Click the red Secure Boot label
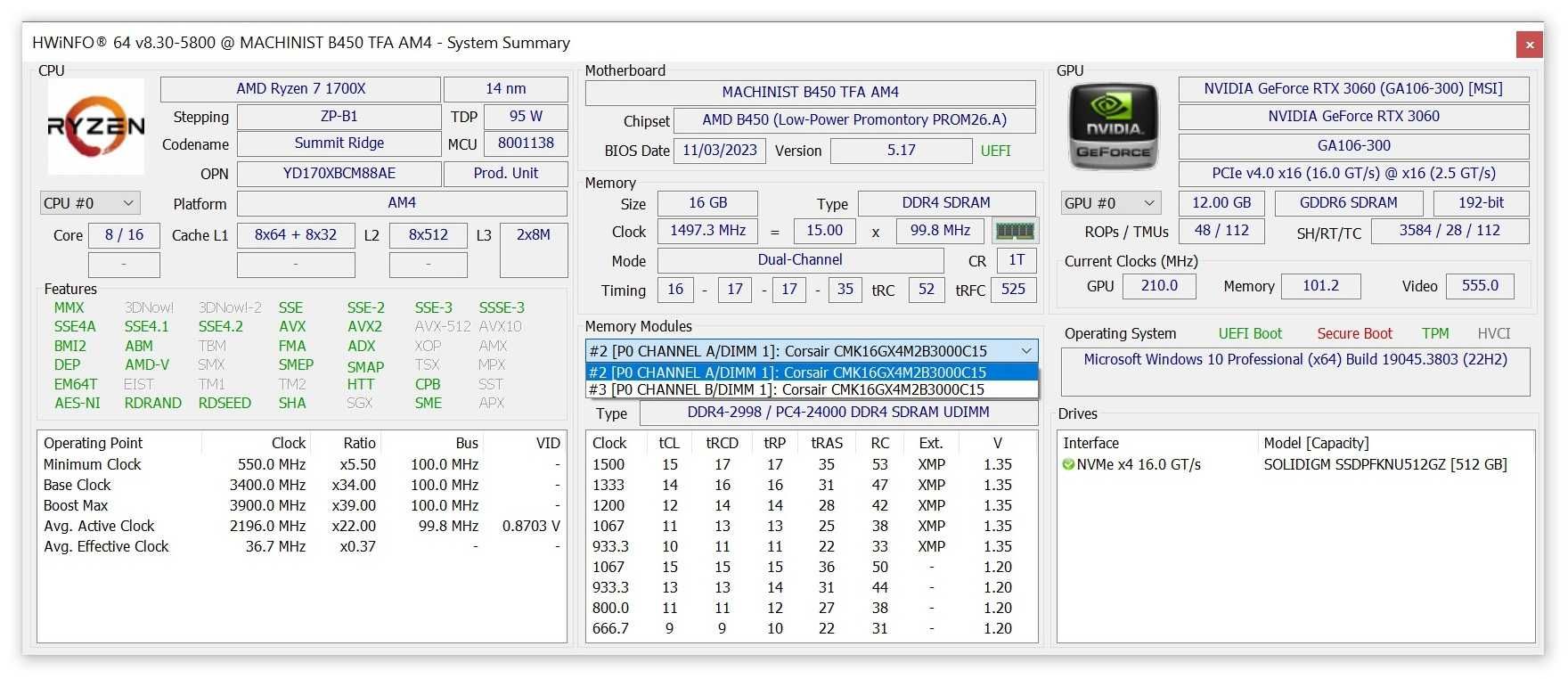 [x=1354, y=333]
